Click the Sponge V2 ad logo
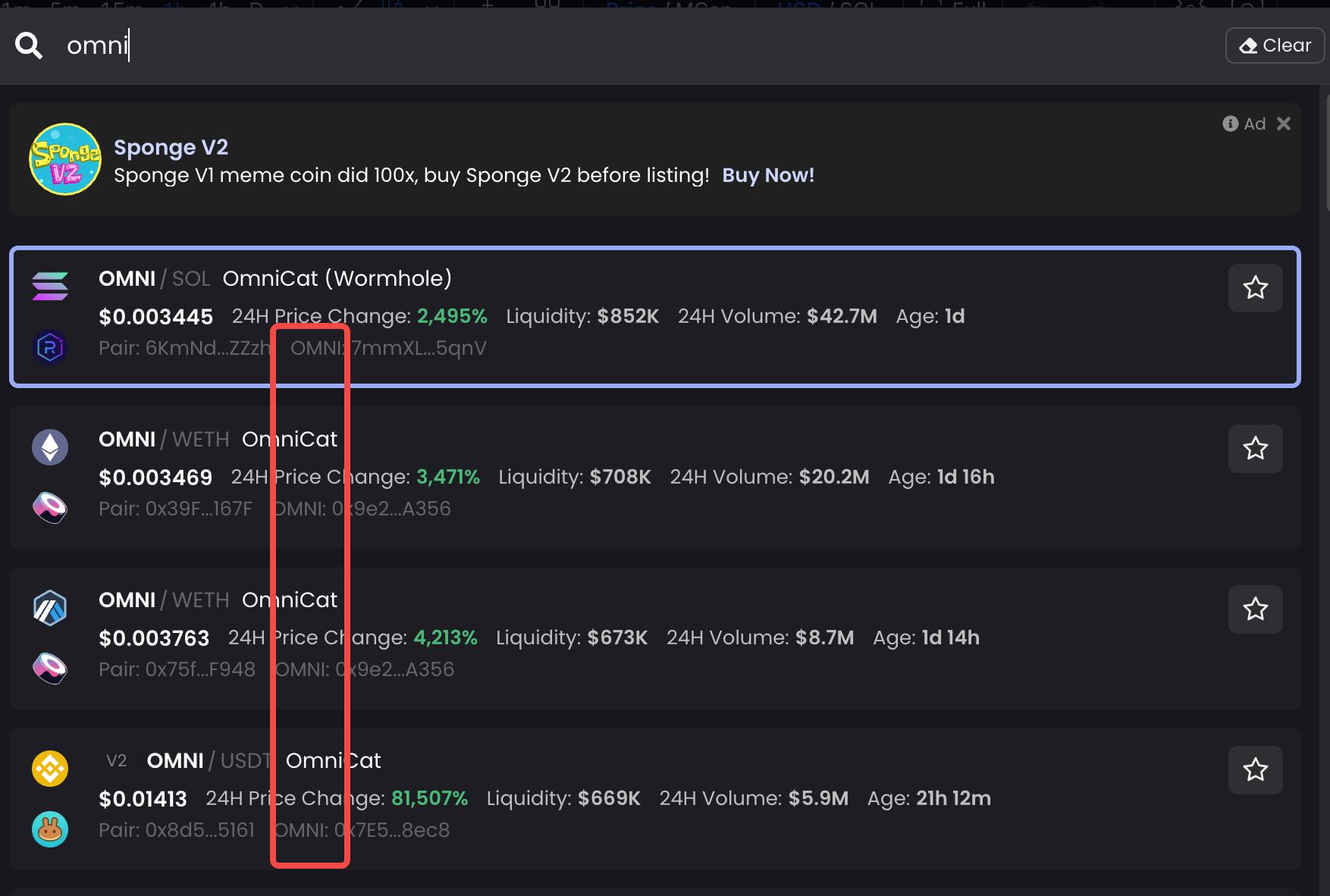1330x896 pixels. 65,159
